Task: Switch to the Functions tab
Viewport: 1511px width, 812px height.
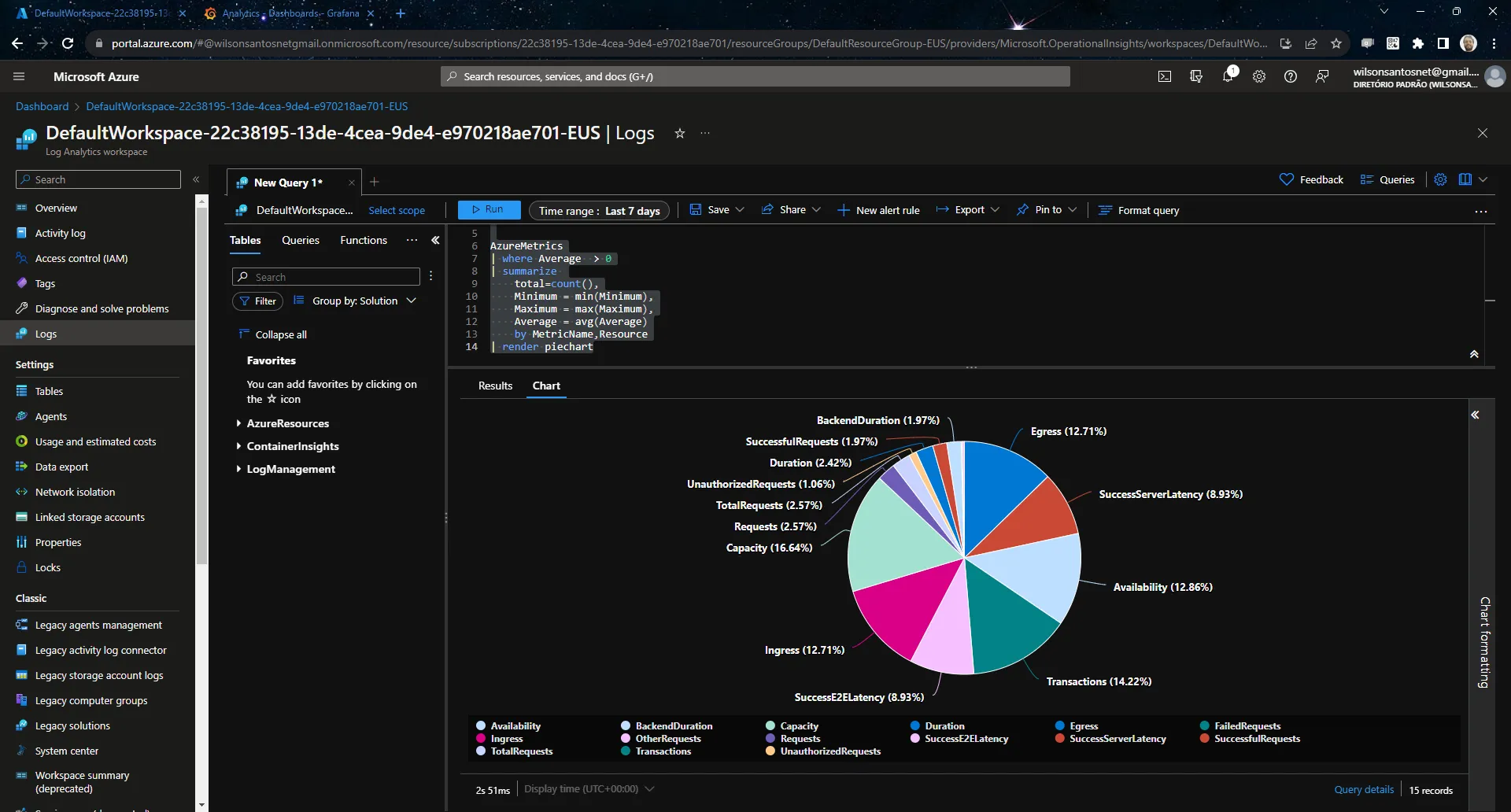Action: [364, 240]
